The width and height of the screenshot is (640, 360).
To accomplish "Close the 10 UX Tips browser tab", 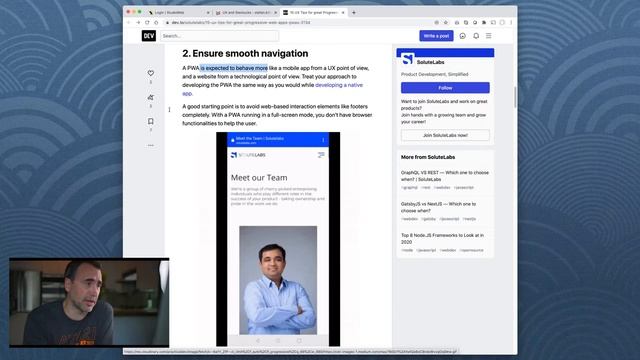I will pos(343,13).
